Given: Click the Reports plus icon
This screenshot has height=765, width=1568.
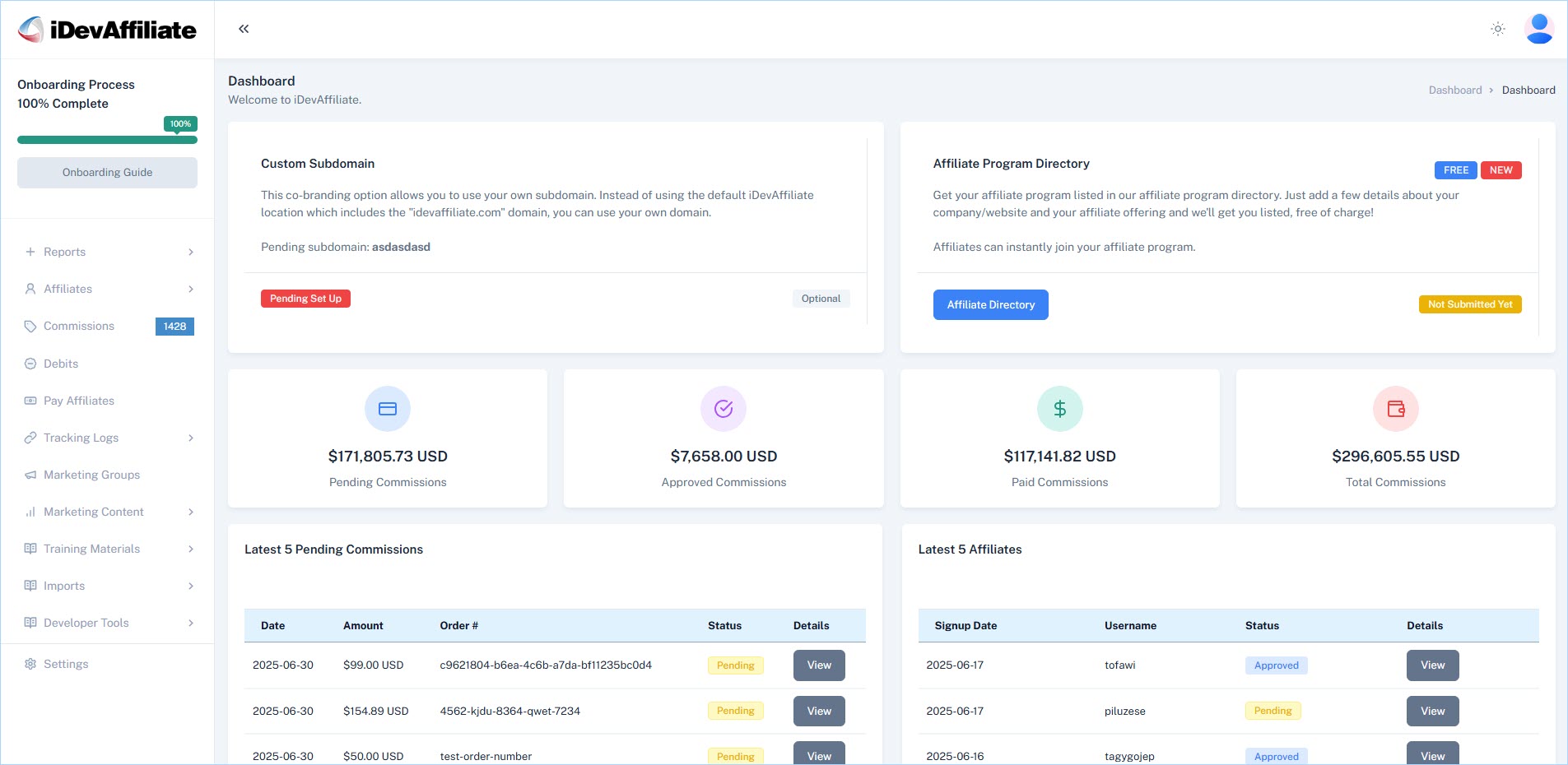Looking at the screenshot, I should [x=30, y=252].
